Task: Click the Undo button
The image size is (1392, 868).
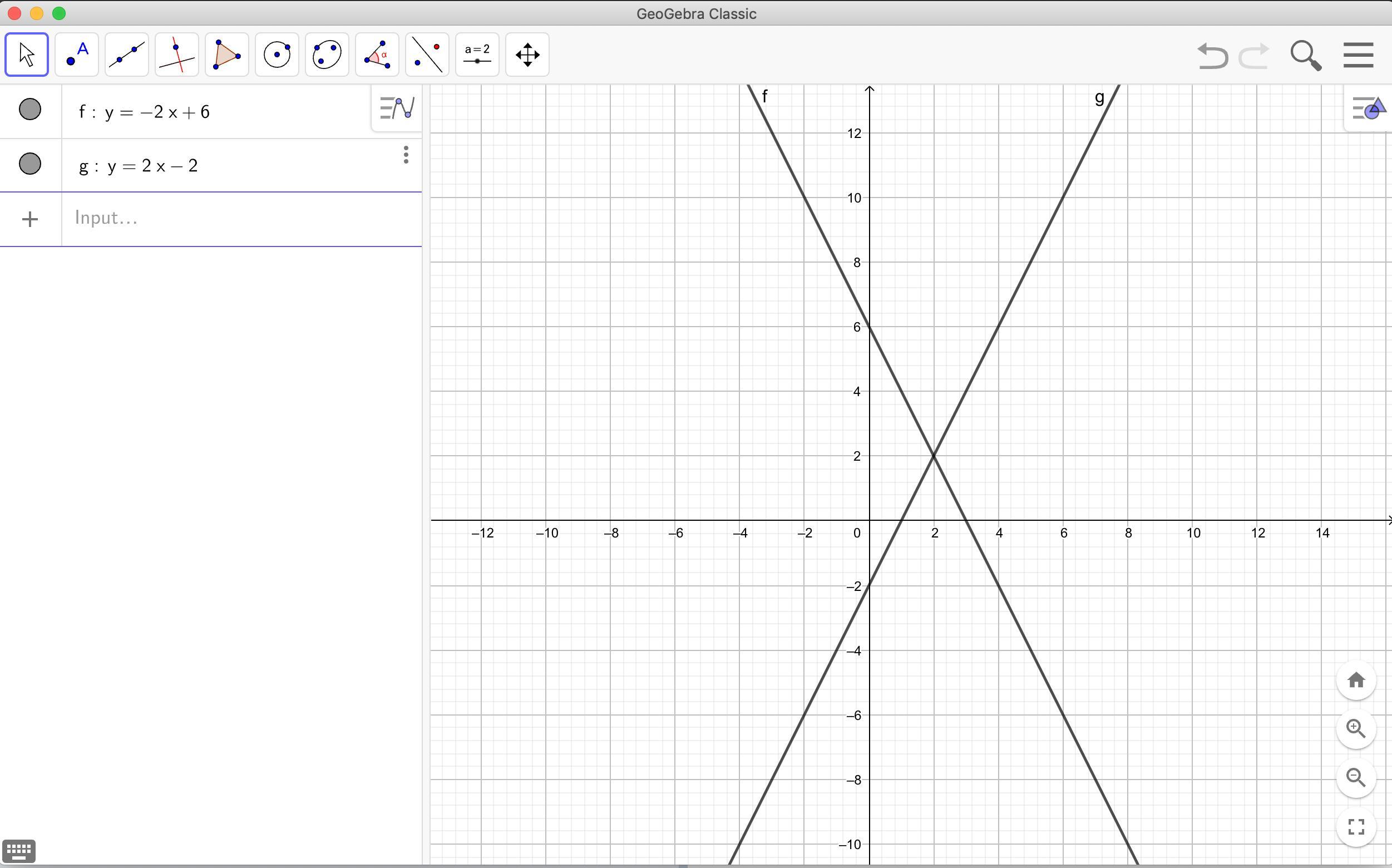Action: [x=1212, y=56]
